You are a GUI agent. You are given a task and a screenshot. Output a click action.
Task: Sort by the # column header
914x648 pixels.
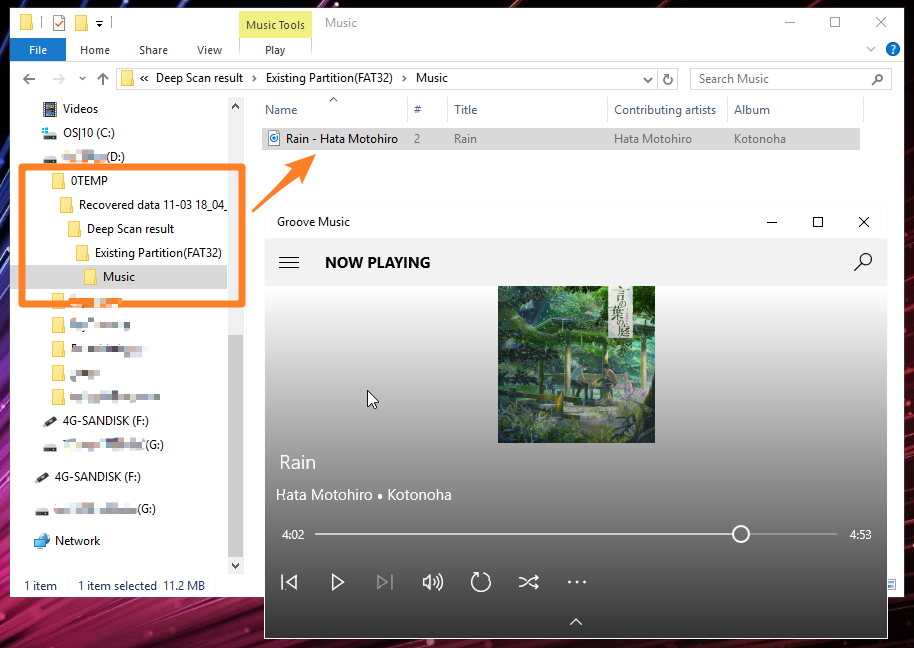click(417, 110)
